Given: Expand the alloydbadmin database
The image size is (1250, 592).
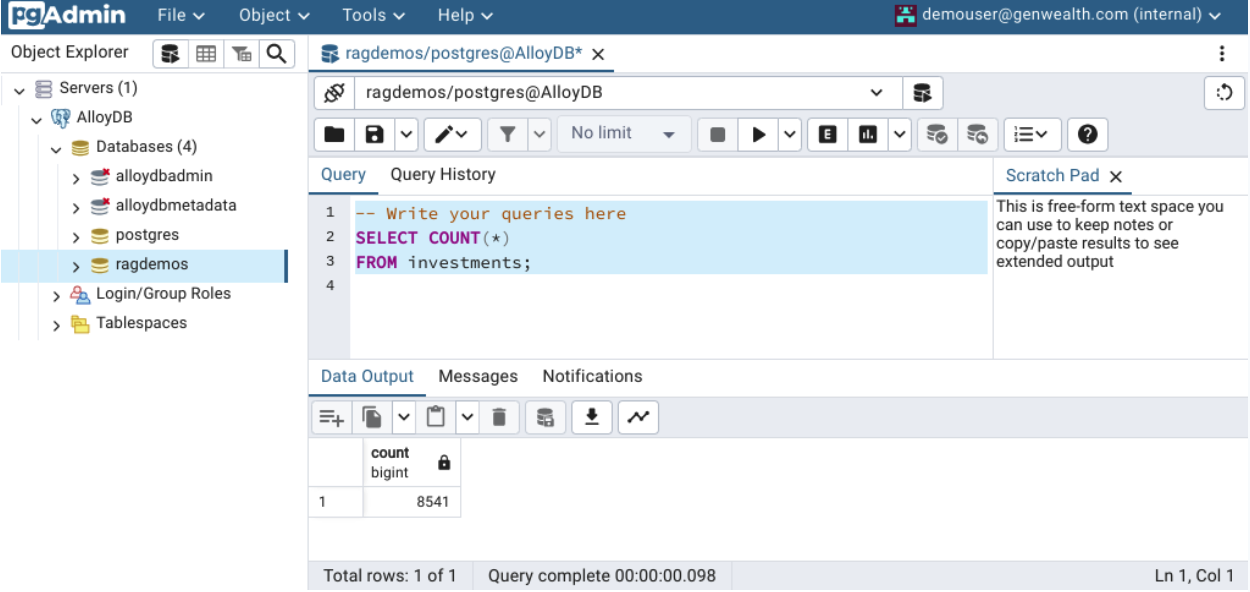Looking at the screenshot, I should point(76,178).
